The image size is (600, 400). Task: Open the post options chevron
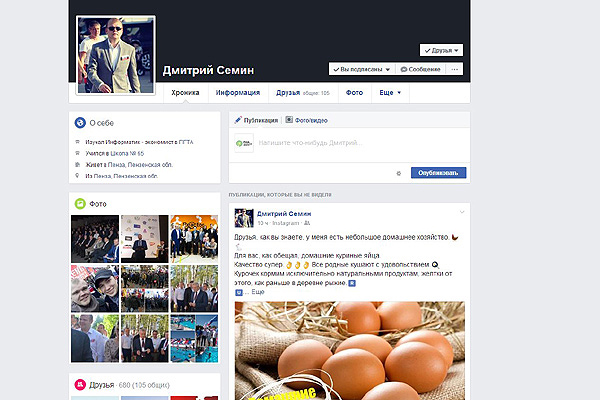click(462, 212)
